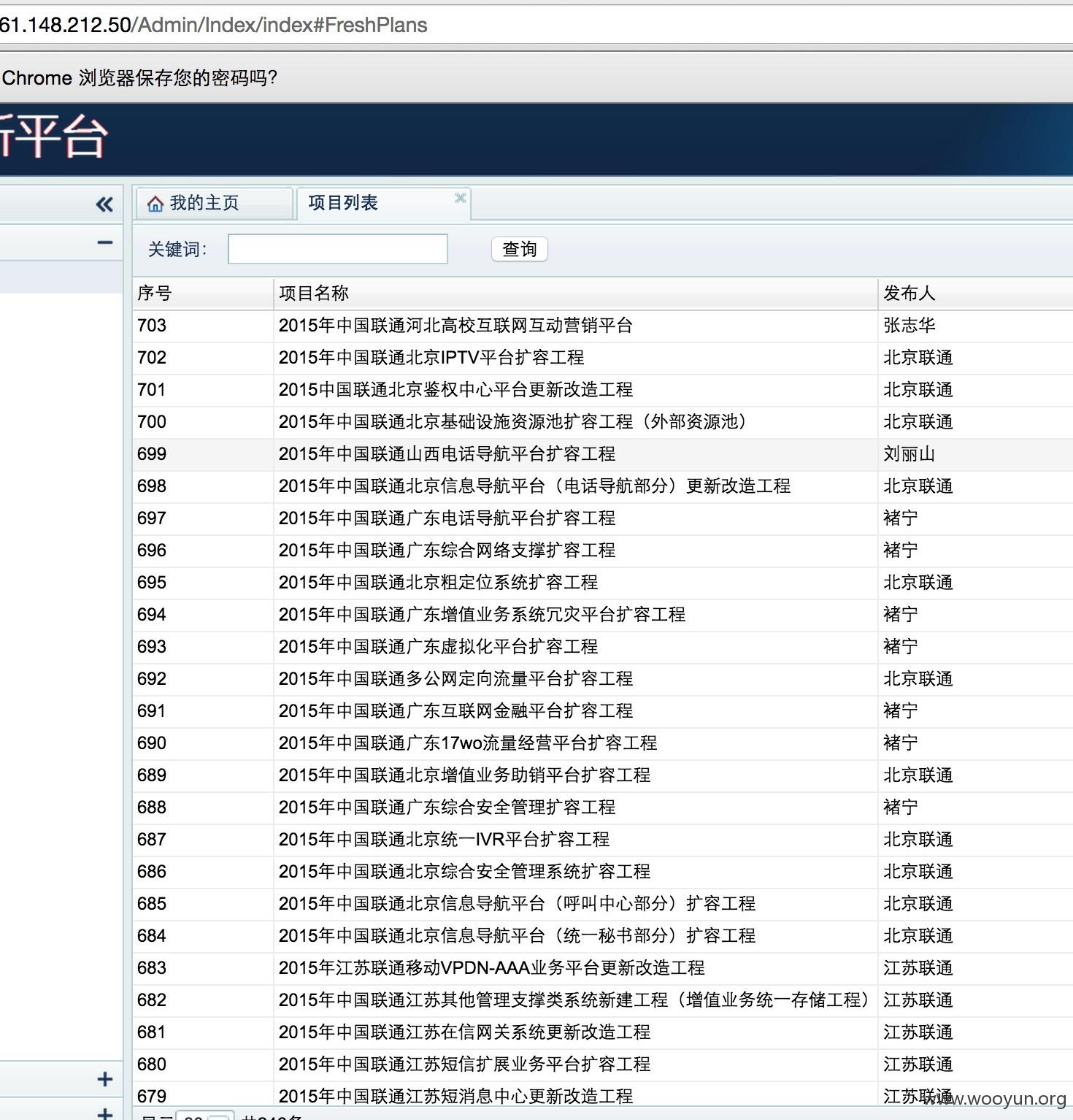
Task: Collapse the sidebar section with minus icon
Action: (x=105, y=242)
